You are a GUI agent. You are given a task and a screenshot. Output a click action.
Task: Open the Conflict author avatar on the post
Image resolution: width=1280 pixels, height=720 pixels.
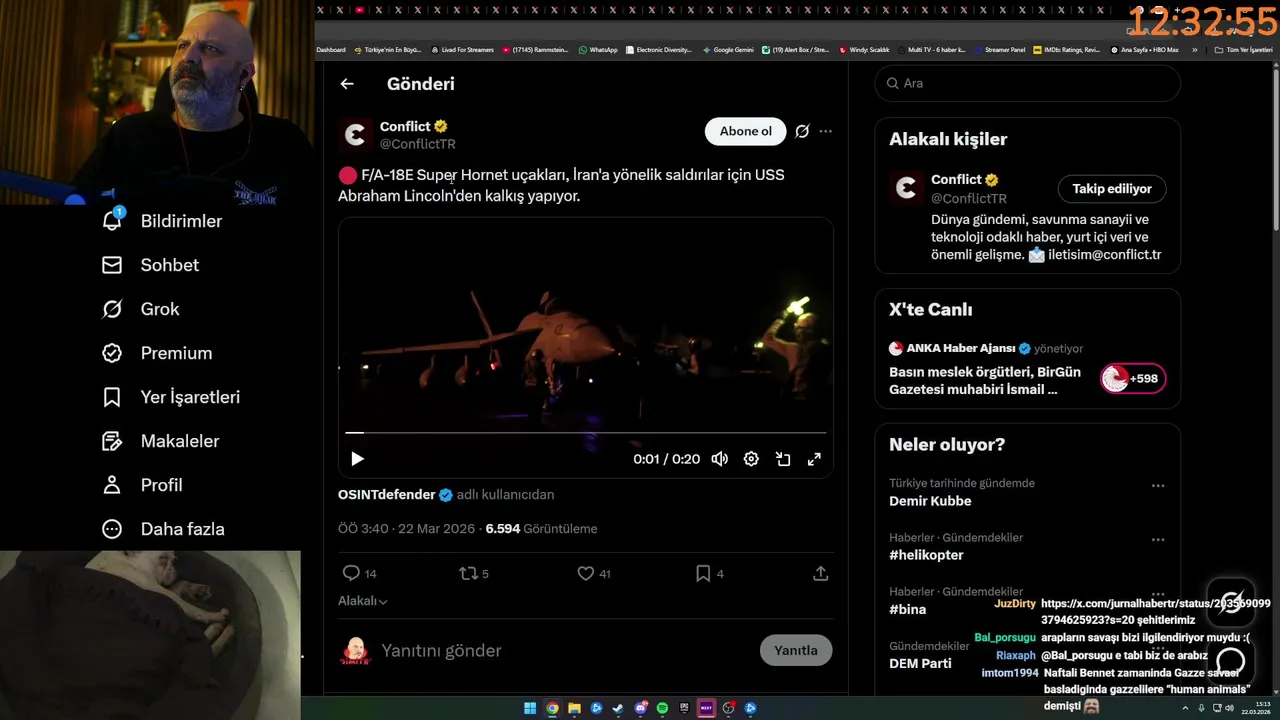[355, 135]
